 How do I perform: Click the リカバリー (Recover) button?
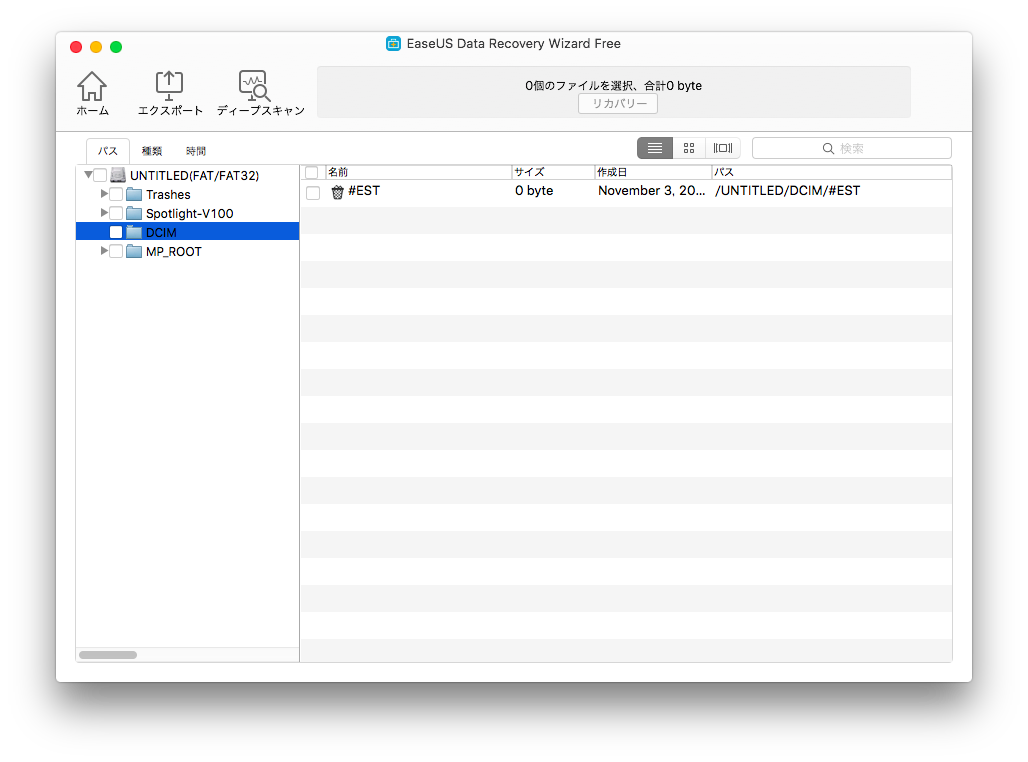click(618, 104)
